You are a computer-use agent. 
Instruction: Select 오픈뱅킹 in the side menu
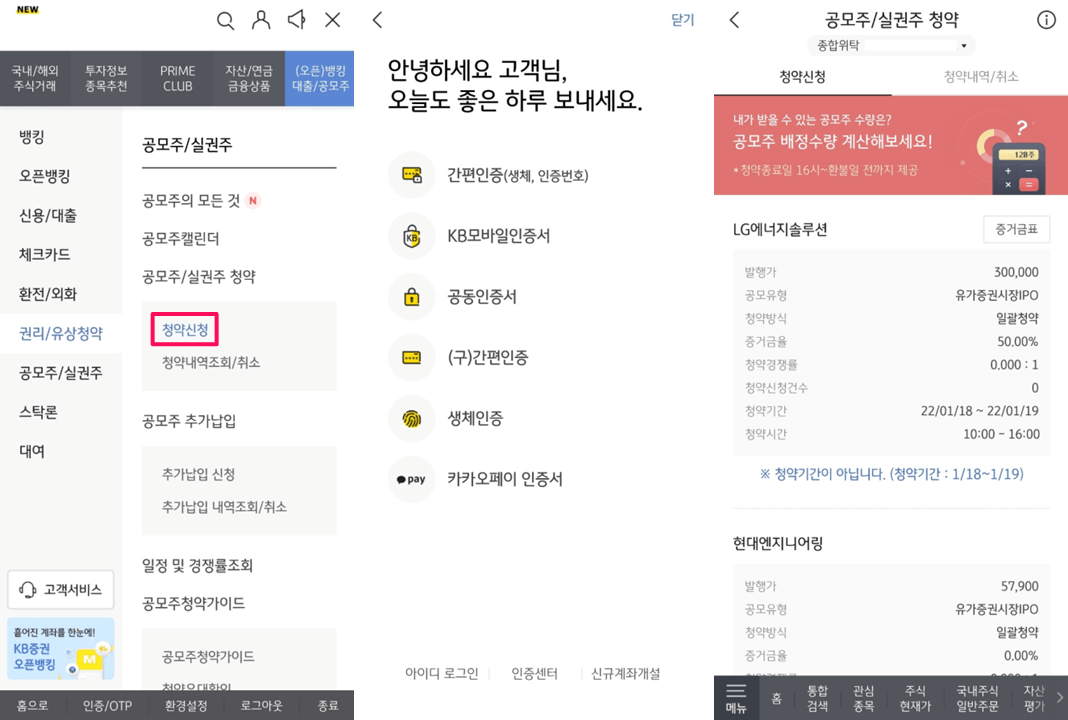[44, 176]
